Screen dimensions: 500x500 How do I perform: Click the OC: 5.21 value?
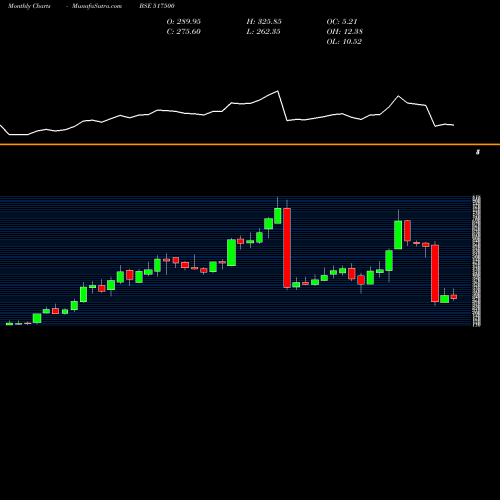[x=342, y=22]
